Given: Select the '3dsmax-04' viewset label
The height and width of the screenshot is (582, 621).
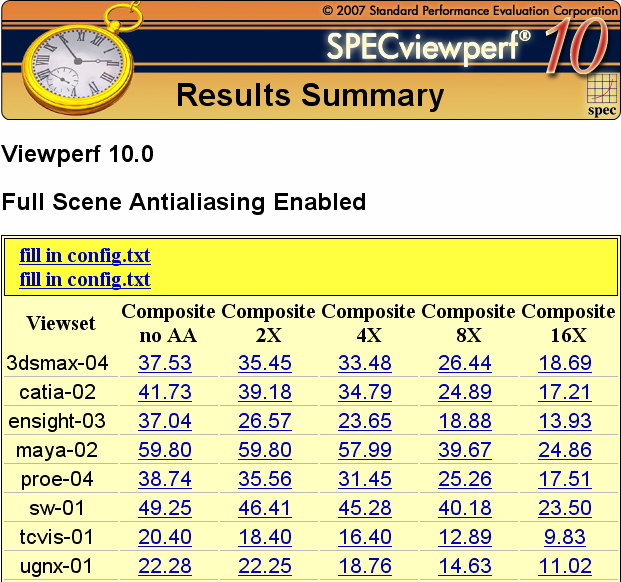Looking at the screenshot, I should (57, 363).
